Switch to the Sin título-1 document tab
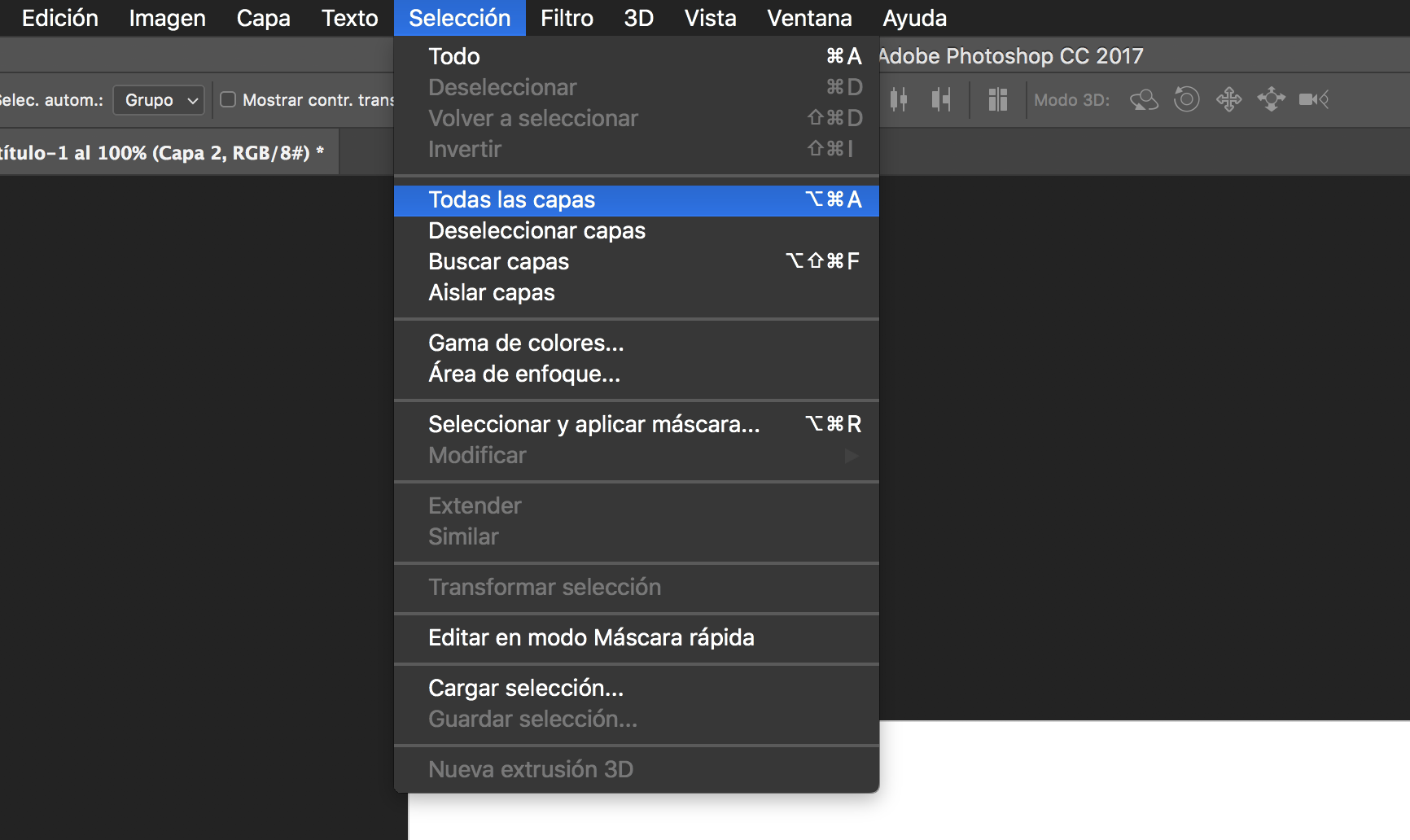This screenshot has height=840, width=1410. point(163,153)
